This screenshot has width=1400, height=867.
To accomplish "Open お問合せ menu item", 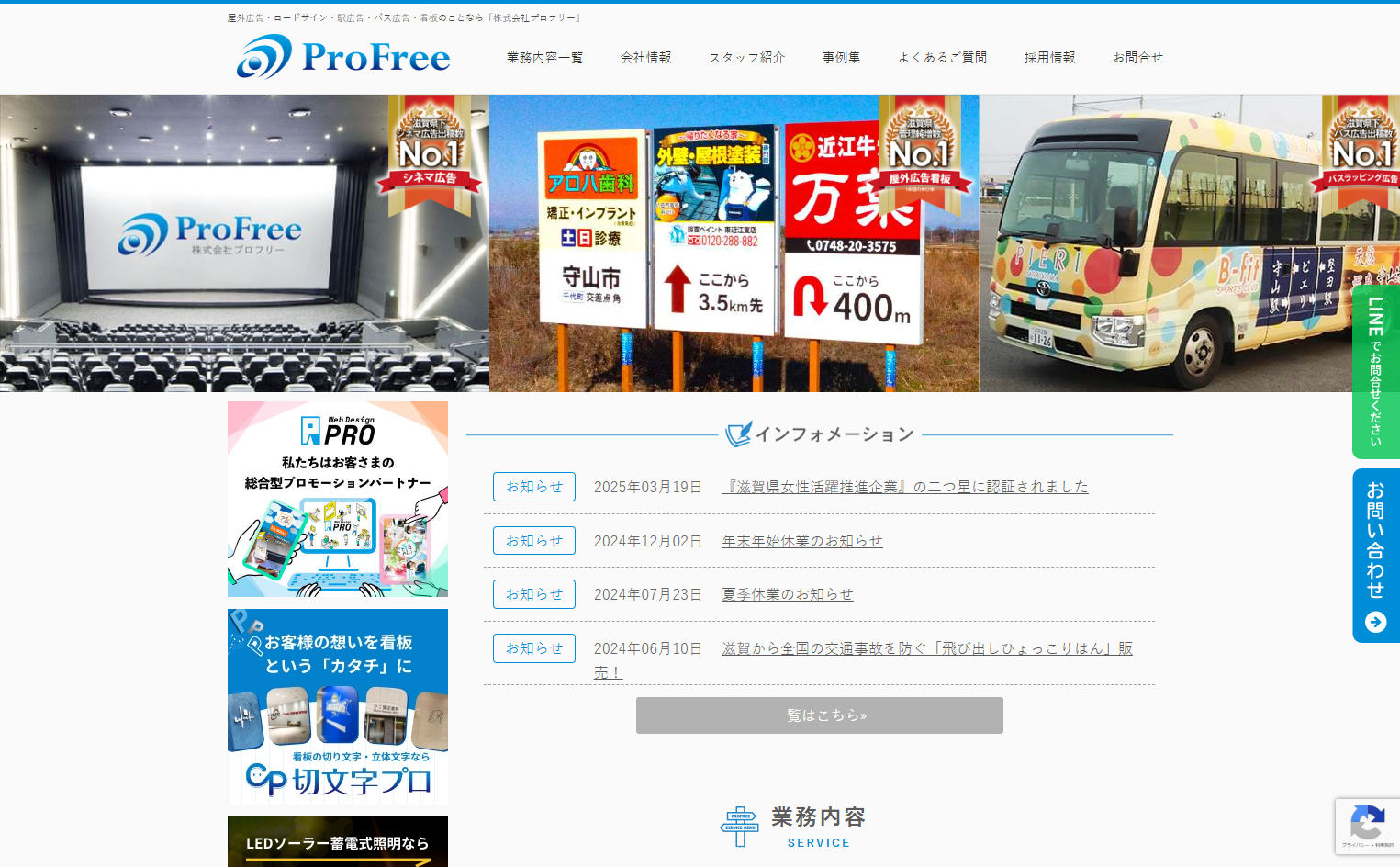I will point(1137,58).
